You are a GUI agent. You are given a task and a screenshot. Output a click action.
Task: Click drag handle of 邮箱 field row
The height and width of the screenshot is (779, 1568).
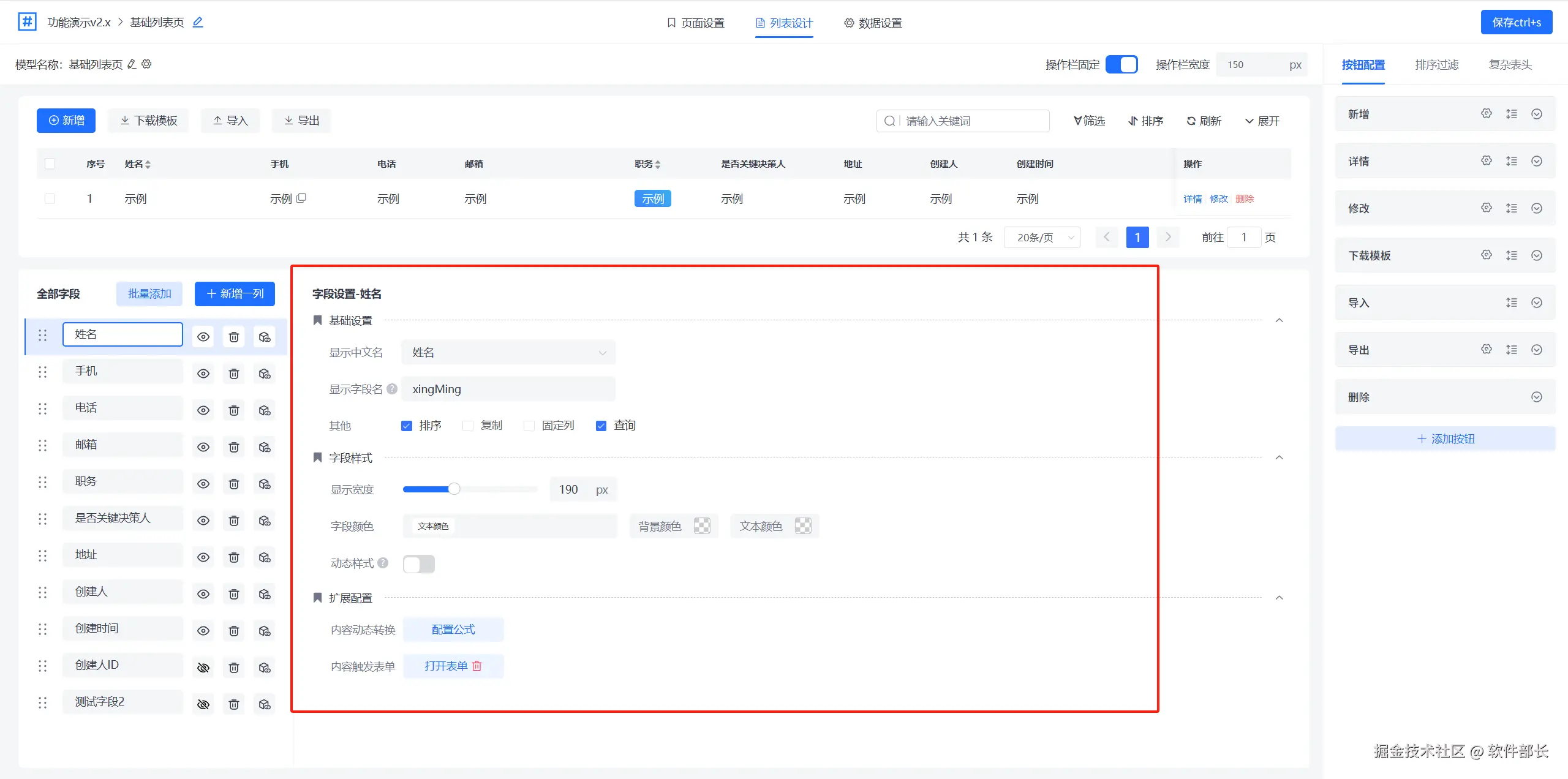(42, 445)
